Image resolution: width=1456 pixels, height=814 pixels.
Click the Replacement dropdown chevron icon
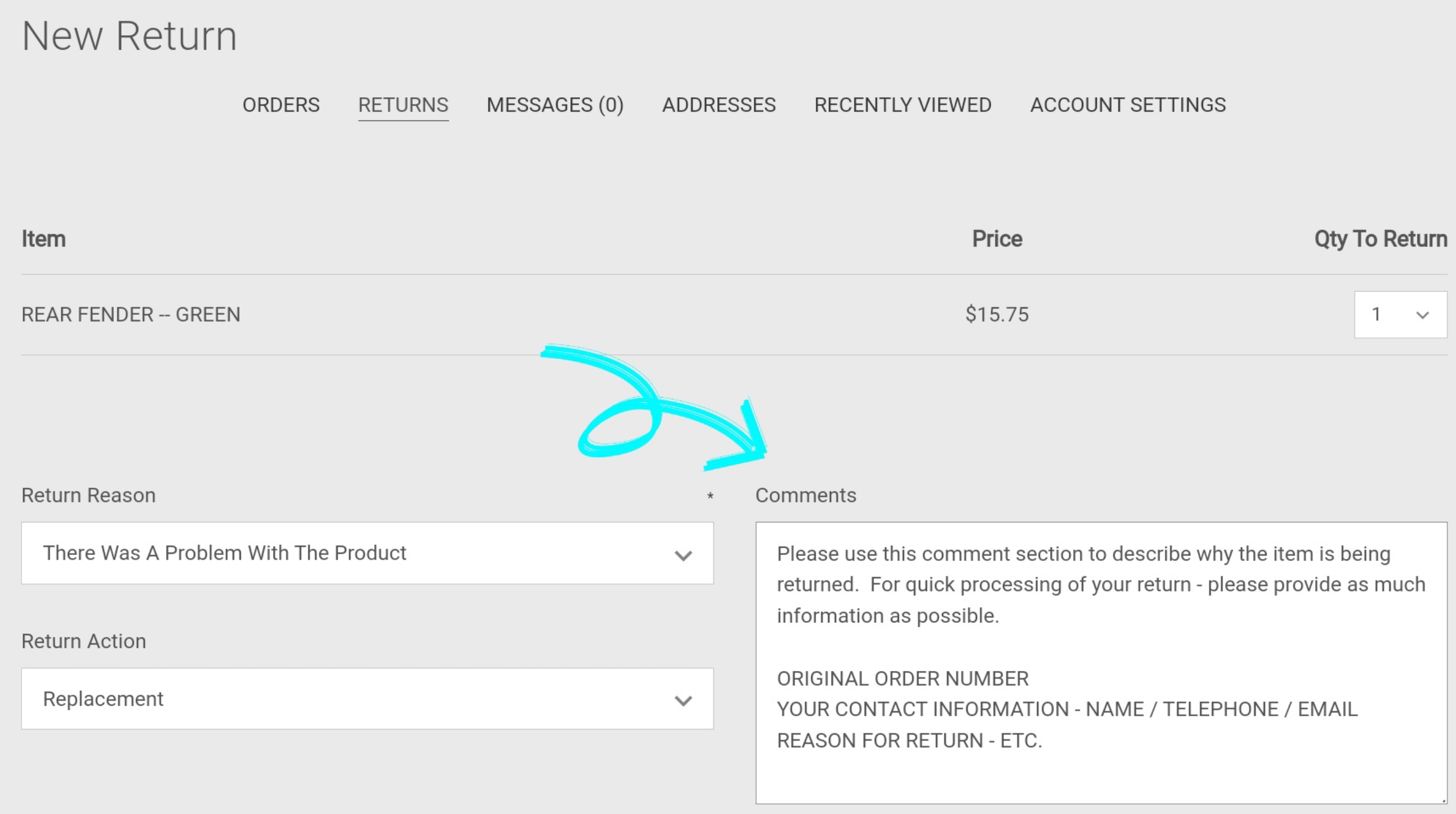pyautogui.click(x=683, y=701)
